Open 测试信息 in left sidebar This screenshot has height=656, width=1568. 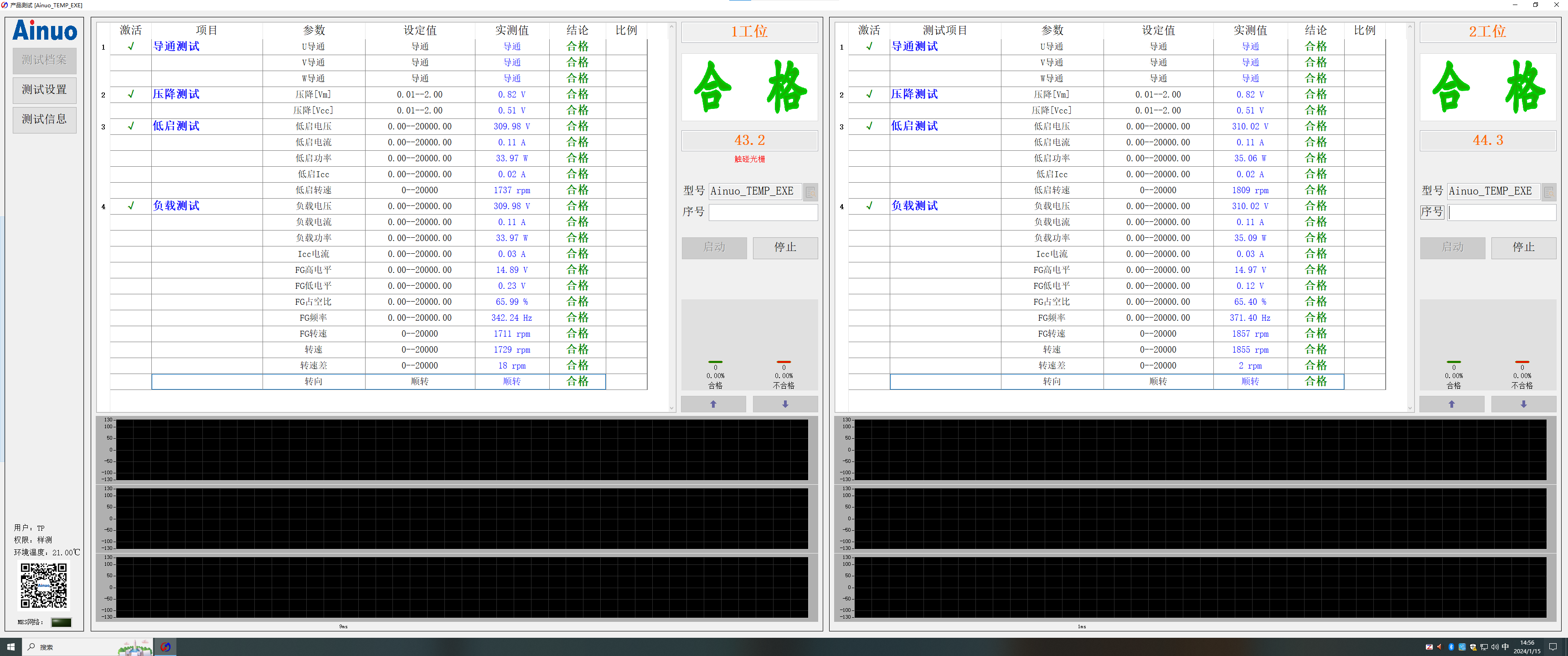click(44, 119)
